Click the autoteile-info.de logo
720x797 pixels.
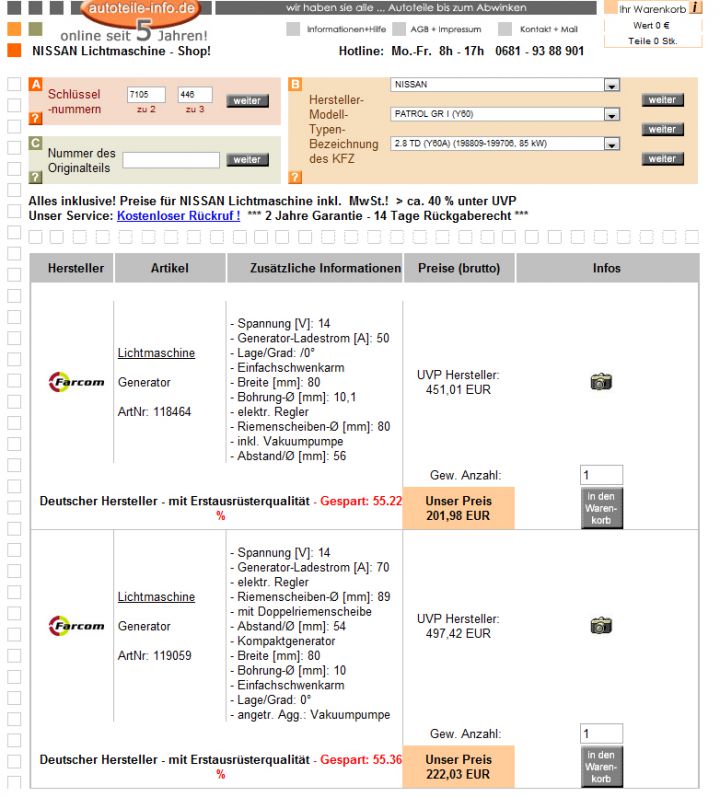point(141,11)
